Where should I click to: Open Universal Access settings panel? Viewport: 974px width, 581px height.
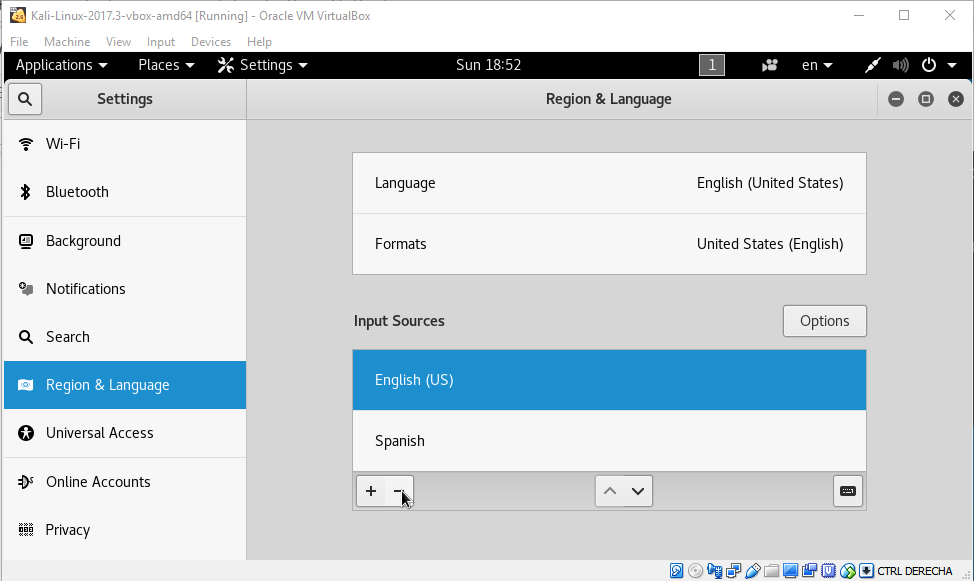coord(125,433)
